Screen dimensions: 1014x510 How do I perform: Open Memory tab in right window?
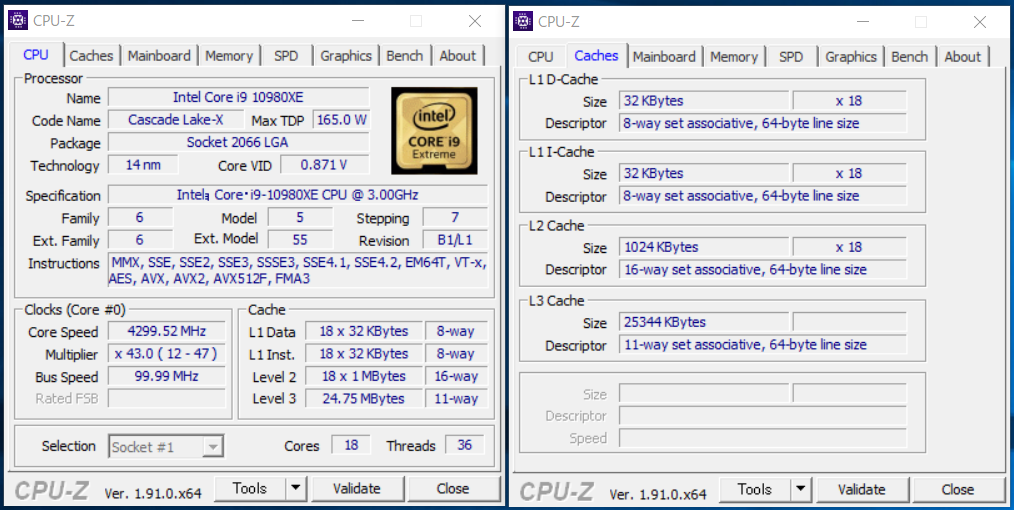[x=734, y=56]
